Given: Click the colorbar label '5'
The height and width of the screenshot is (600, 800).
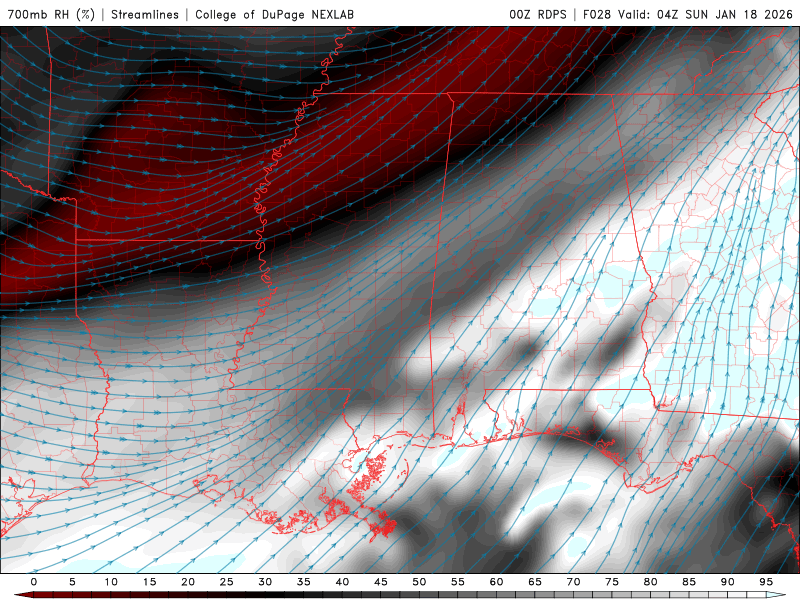Looking at the screenshot, I should tap(72, 582).
